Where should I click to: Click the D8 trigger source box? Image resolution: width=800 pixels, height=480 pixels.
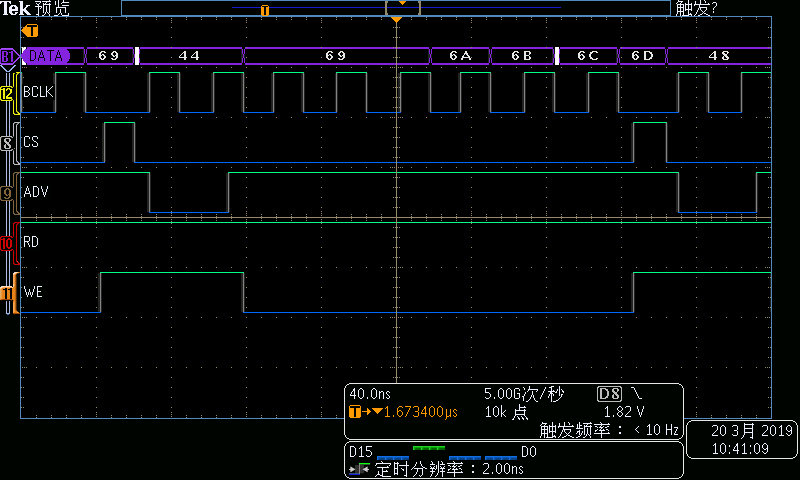[x=609, y=394]
